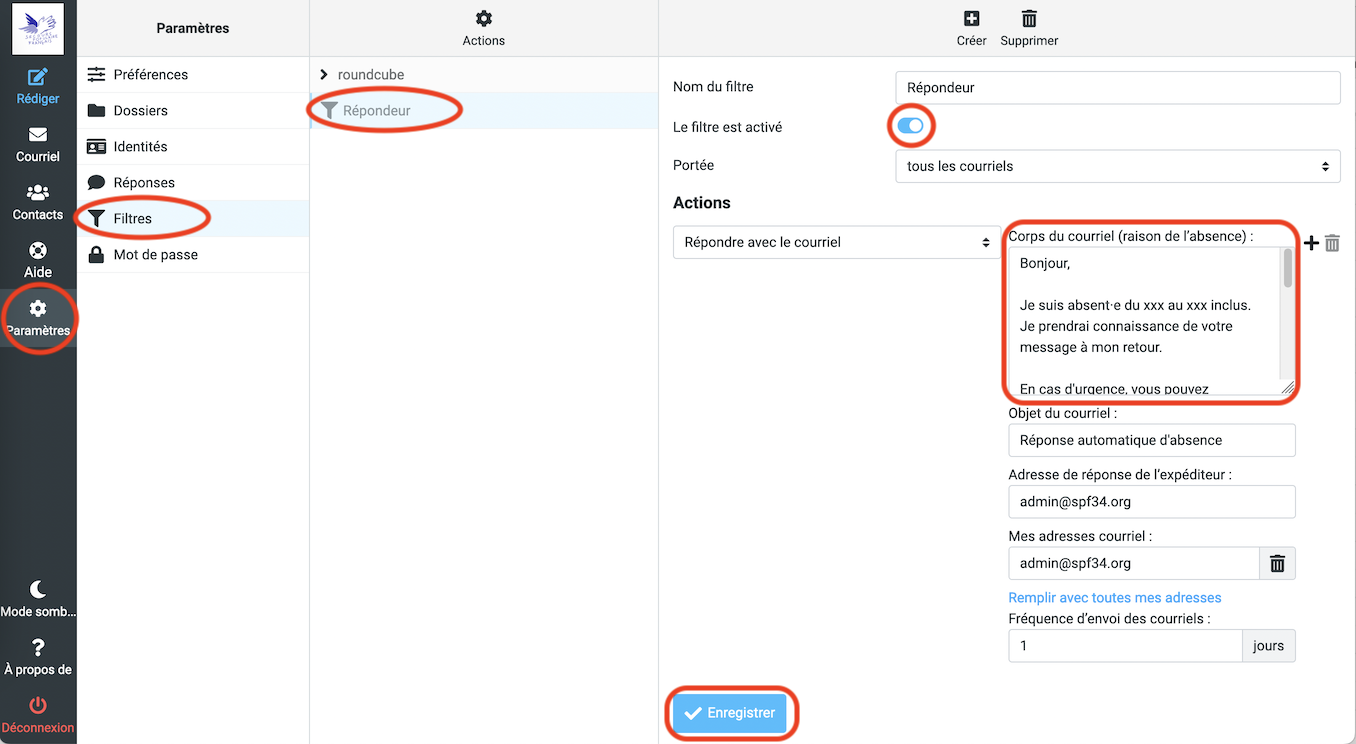Open the 'Répondre avec le courriel' dropdown
The width and height of the screenshot is (1356, 744).
coord(836,242)
